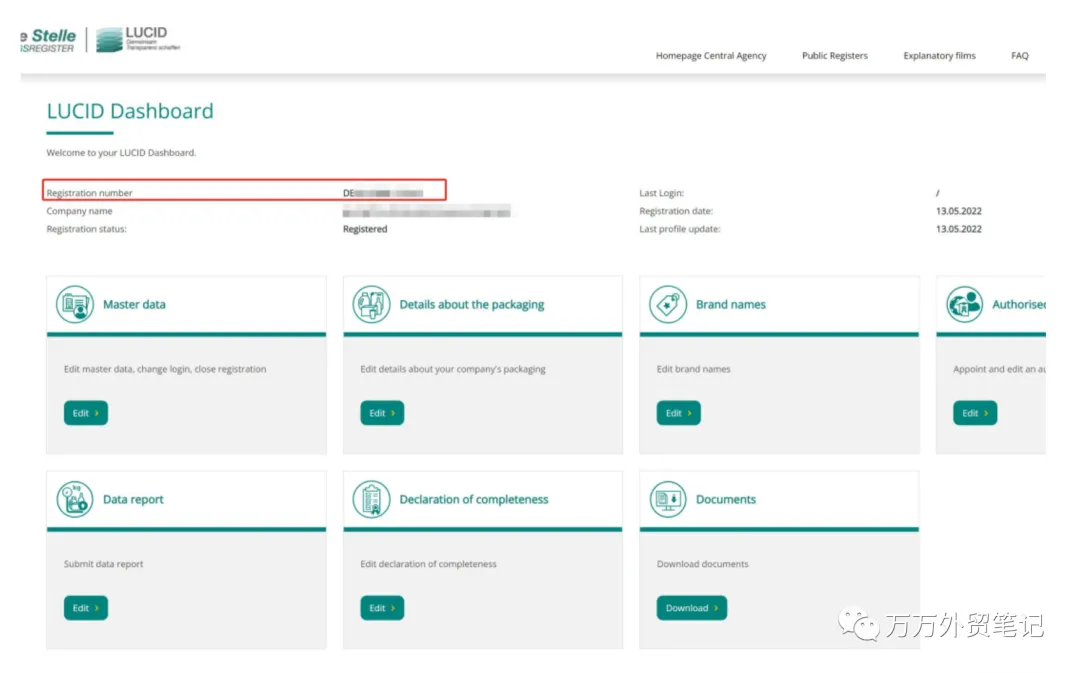Click the Declaration of completeness clipboard icon
The image size is (1080, 673).
tap(371, 499)
